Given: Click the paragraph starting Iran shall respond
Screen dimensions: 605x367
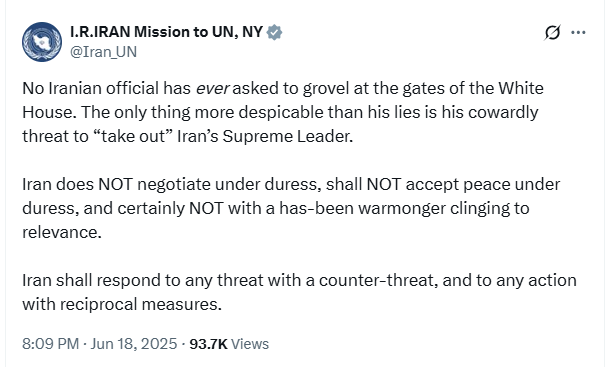Looking at the screenshot, I should [299, 292].
